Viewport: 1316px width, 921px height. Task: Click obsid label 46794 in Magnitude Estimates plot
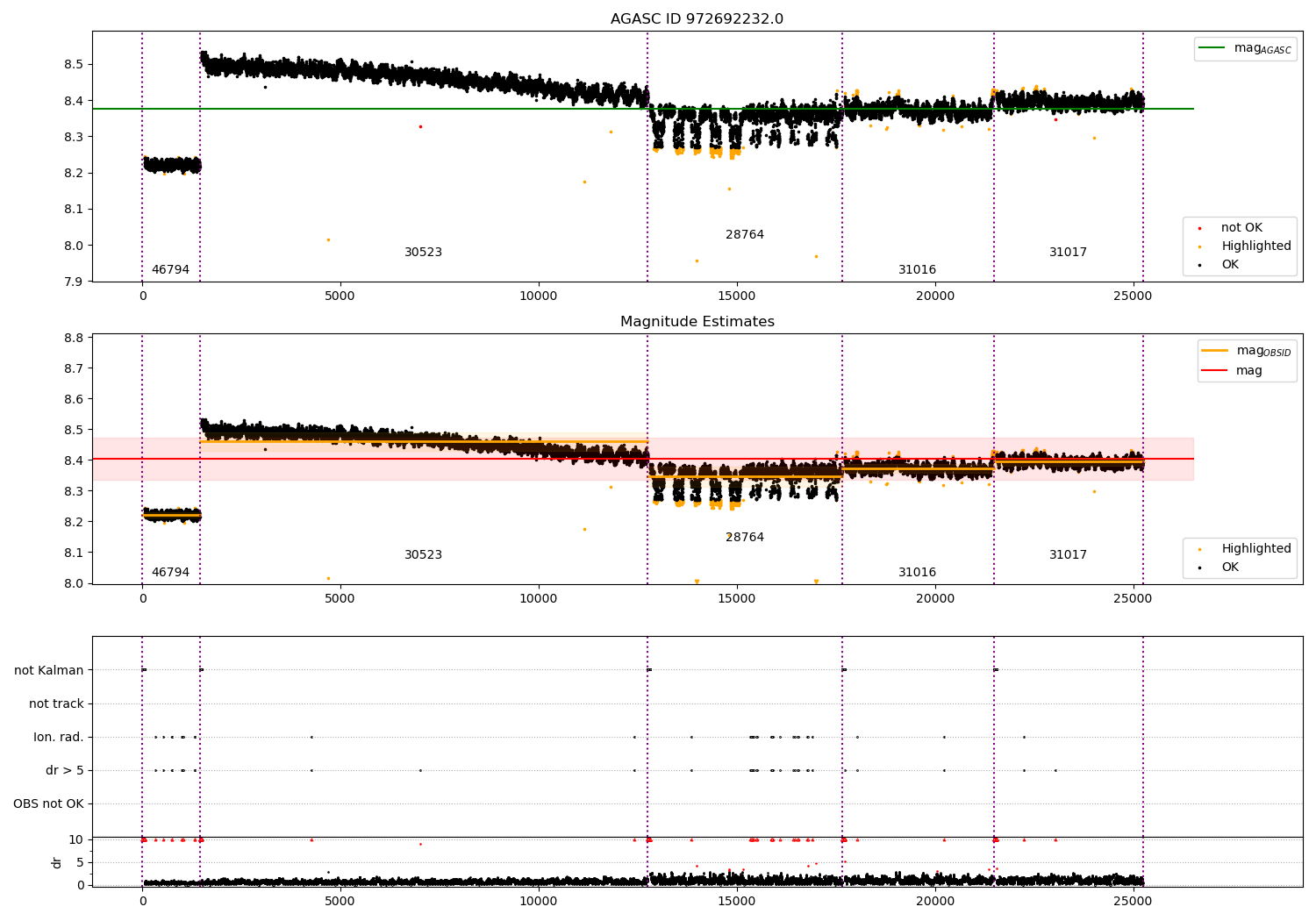pyautogui.click(x=170, y=573)
